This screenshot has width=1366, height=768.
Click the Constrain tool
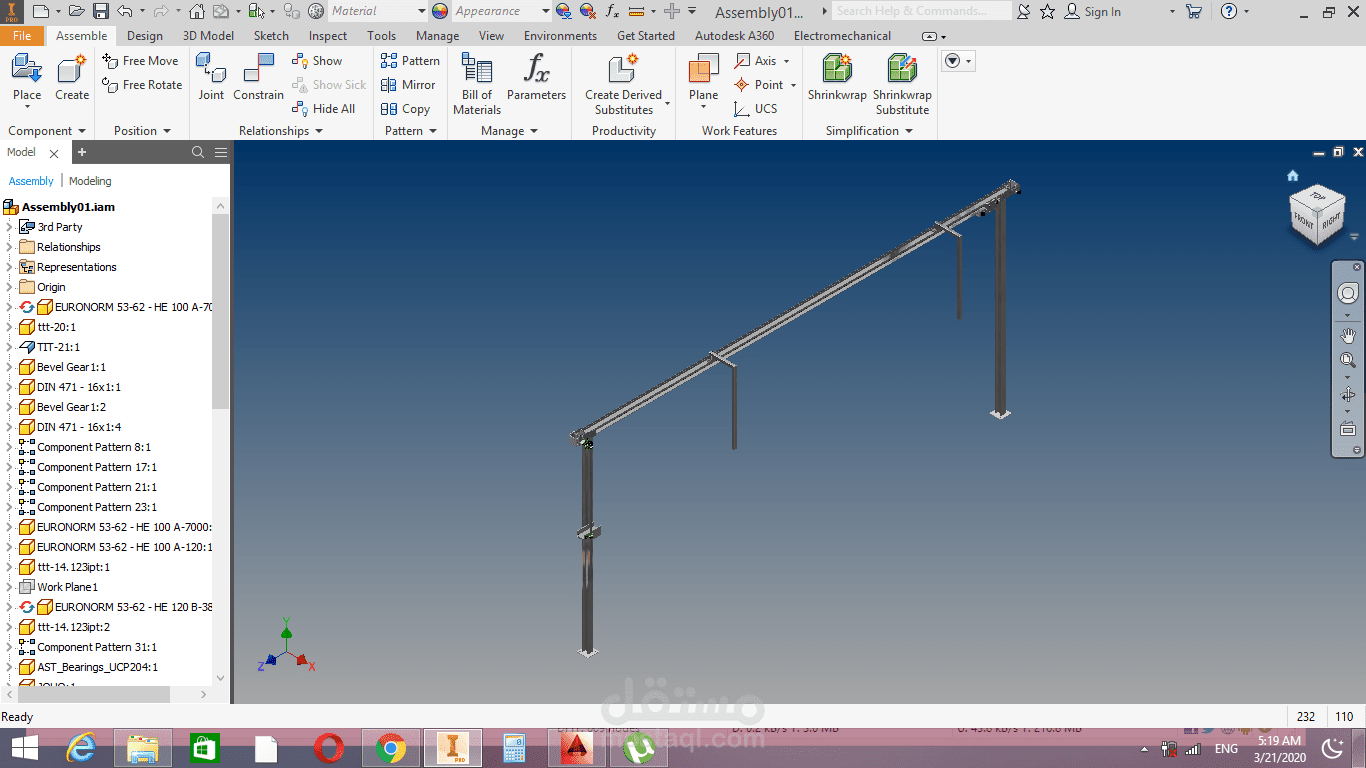pyautogui.click(x=259, y=78)
